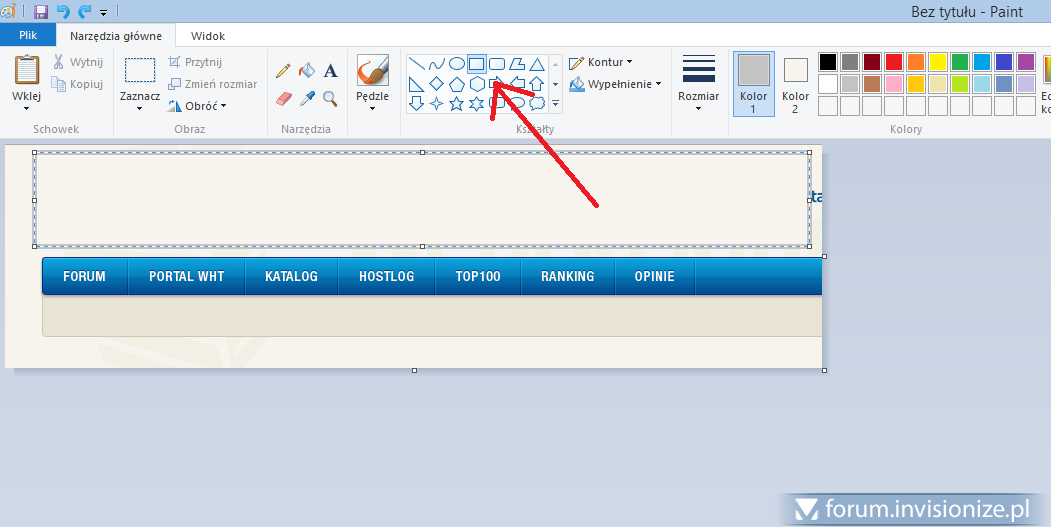Open the Plik menu
1051x527 pixels.
tap(28, 35)
